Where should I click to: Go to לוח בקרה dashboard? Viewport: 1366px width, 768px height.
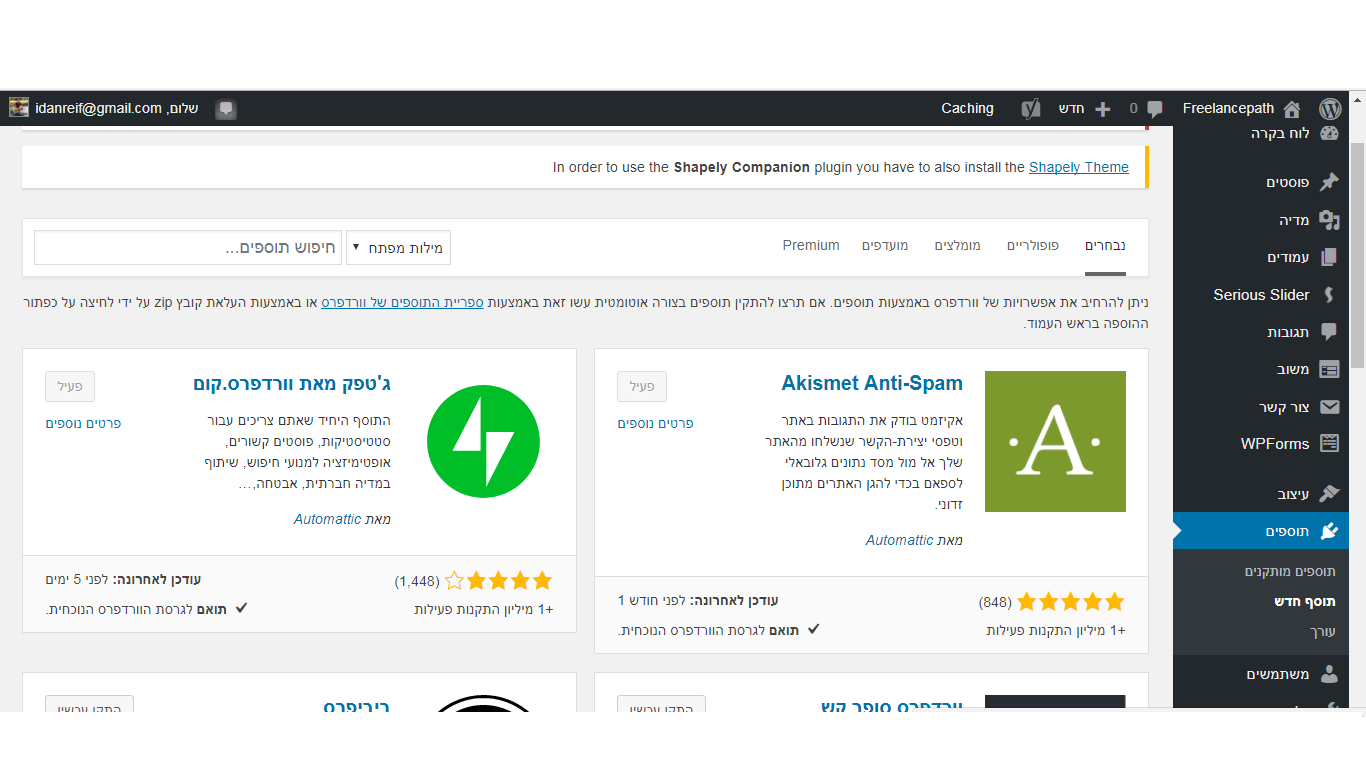click(x=1280, y=133)
